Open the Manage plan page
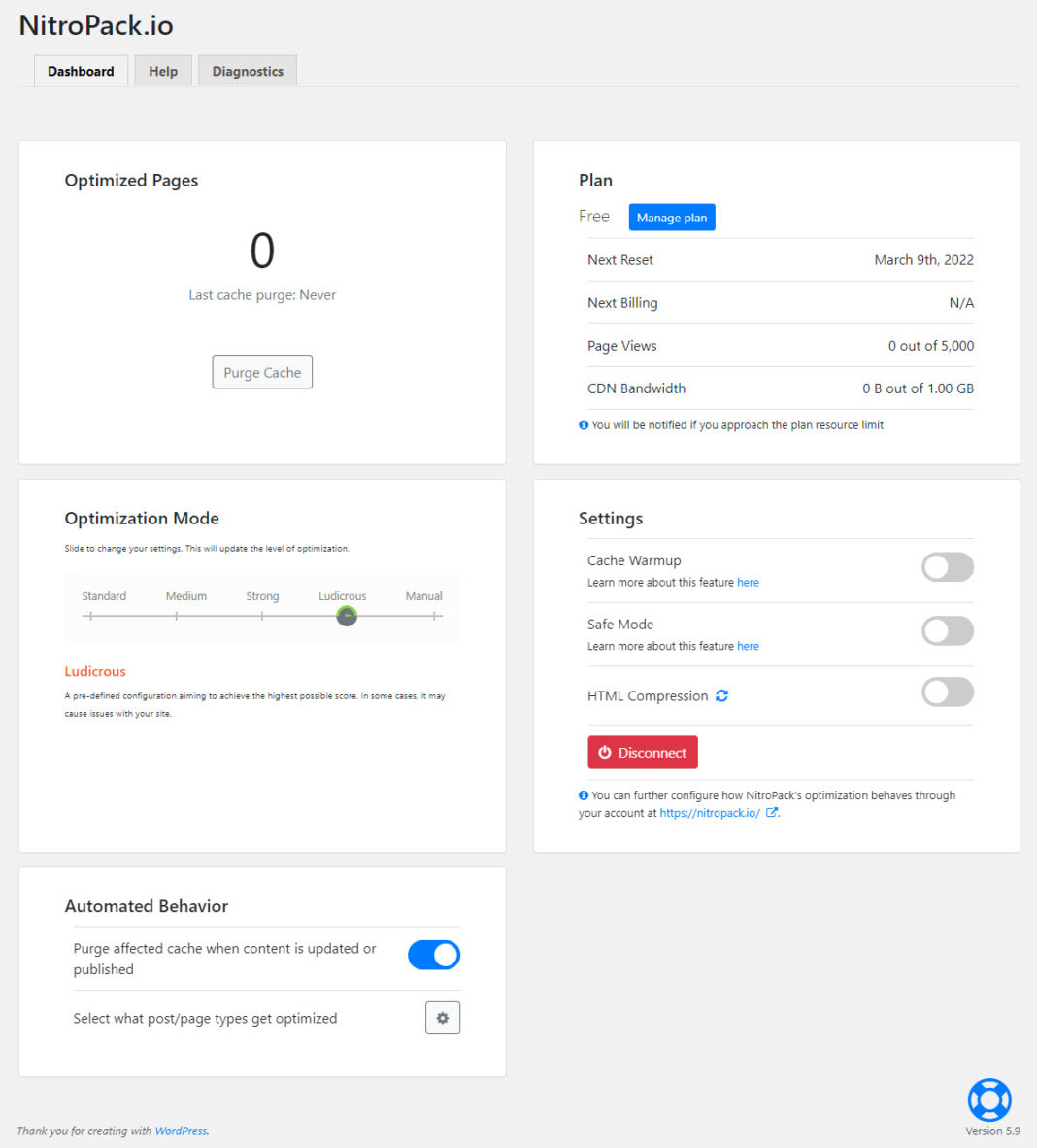Viewport: 1037px width, 1148px height. pos(671,217)
